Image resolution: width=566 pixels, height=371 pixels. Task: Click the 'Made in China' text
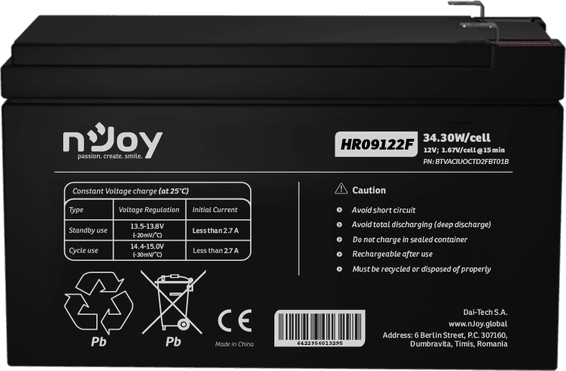[234, 344]
